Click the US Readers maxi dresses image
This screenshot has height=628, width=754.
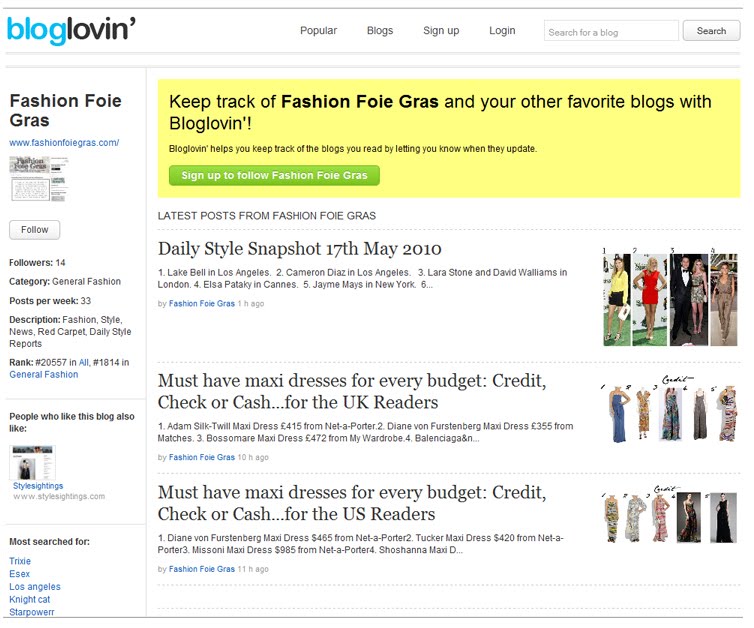(669, 515)
